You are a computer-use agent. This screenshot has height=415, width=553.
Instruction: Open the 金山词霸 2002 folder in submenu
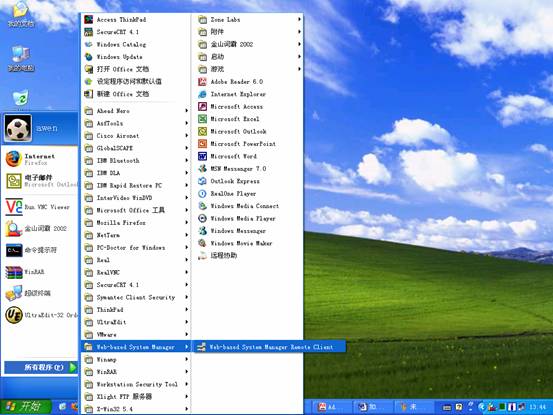[249, 44]
